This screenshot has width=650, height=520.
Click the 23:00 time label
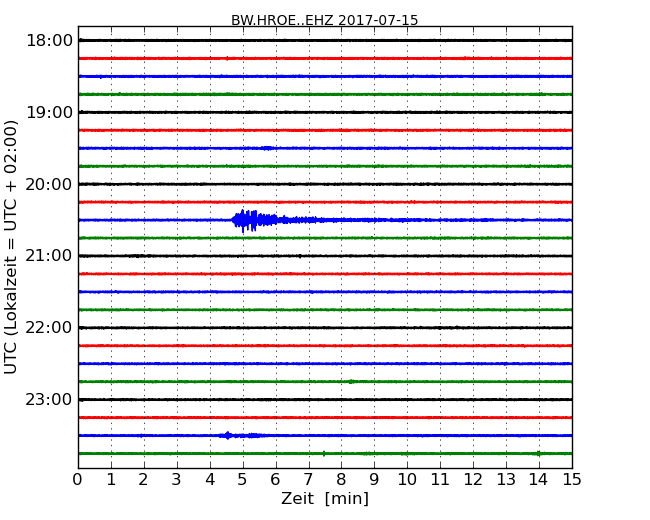pyautogui.click(x=49, y=399)
